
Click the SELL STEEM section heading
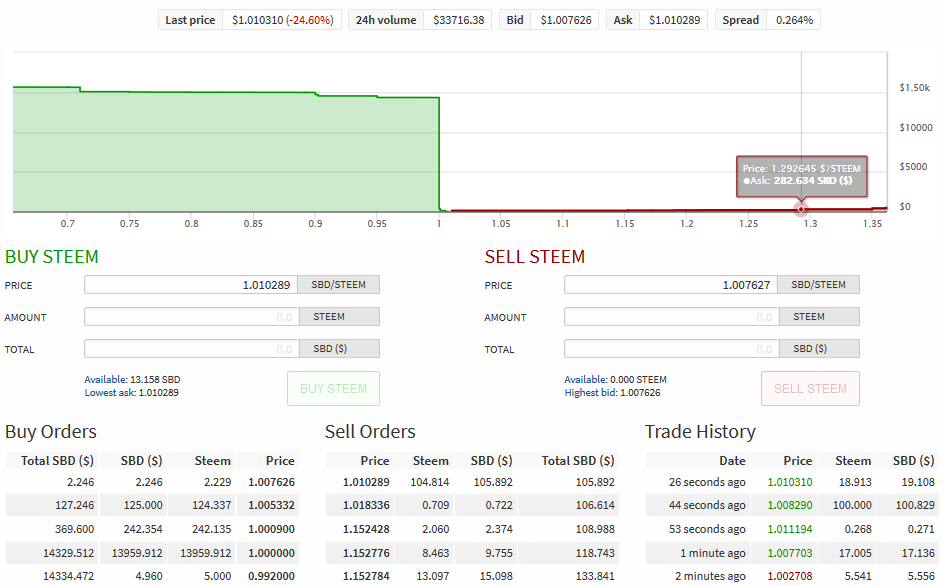coord(535,257)
